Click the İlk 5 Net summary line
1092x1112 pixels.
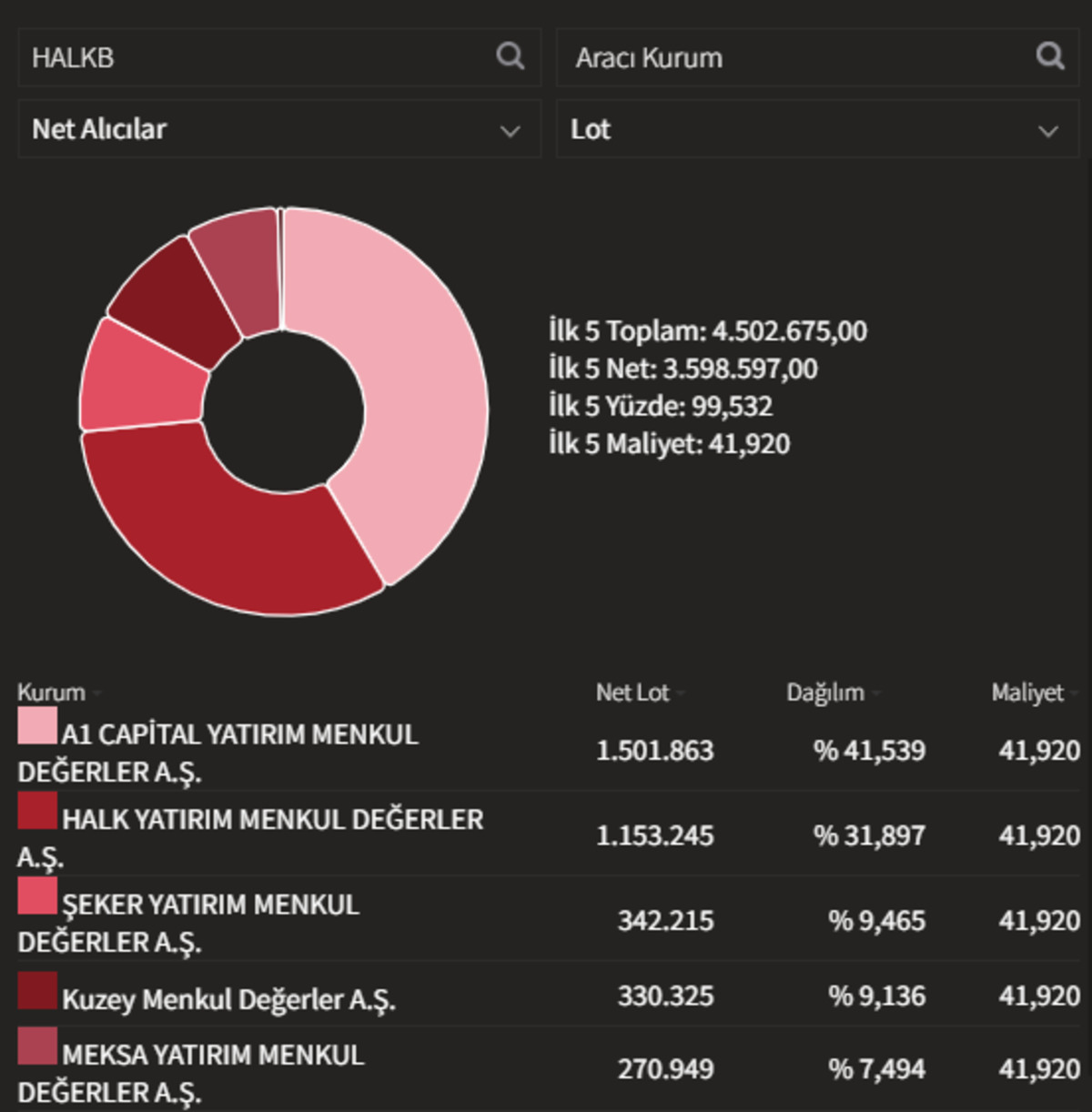point(683,369)
